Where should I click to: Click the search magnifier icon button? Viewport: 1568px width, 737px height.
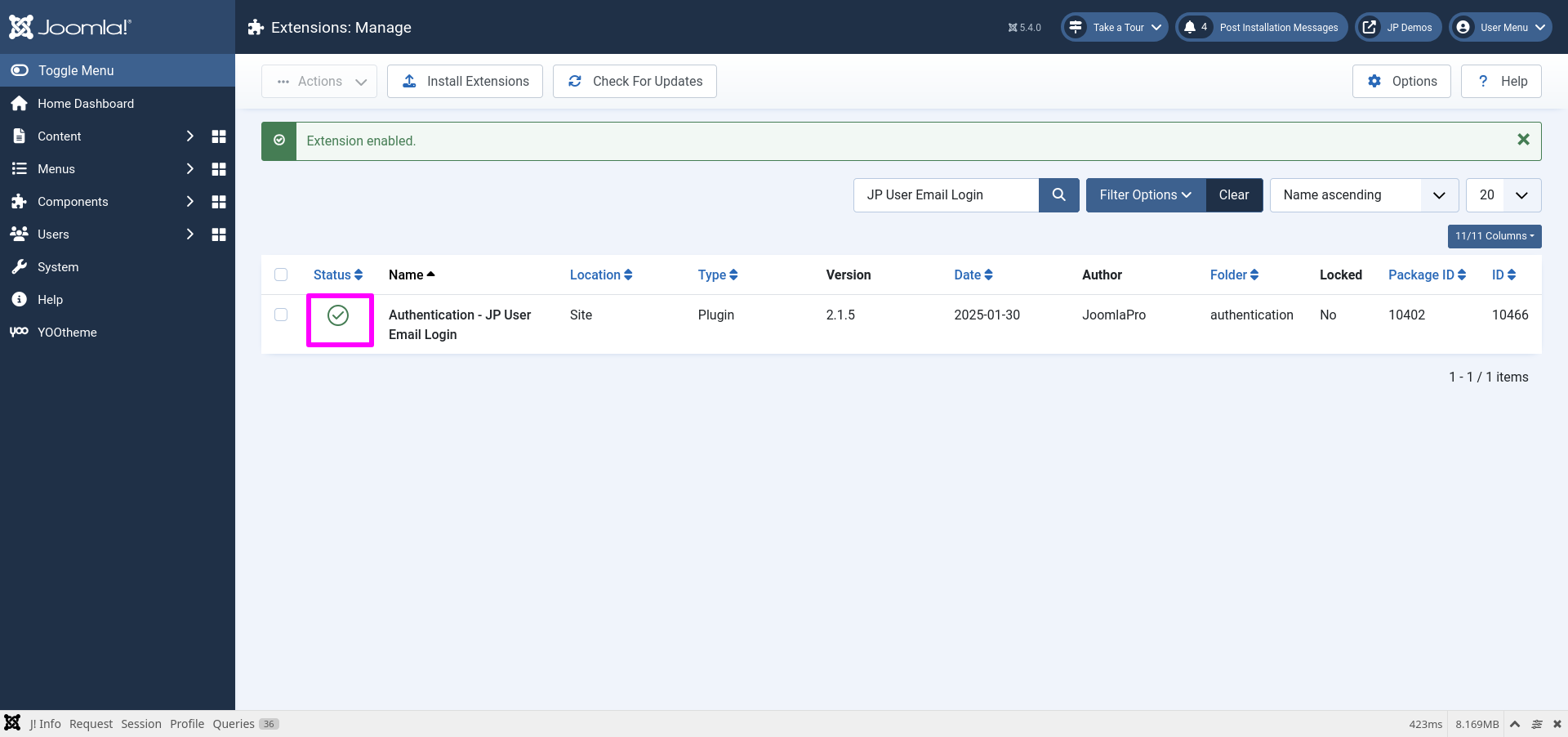[1058, 195]
